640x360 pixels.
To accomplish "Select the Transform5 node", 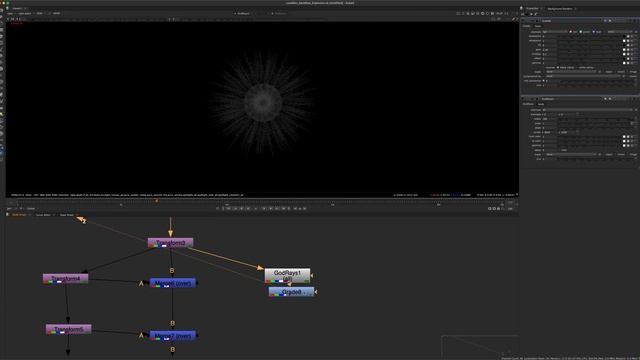I will (68, 329).
